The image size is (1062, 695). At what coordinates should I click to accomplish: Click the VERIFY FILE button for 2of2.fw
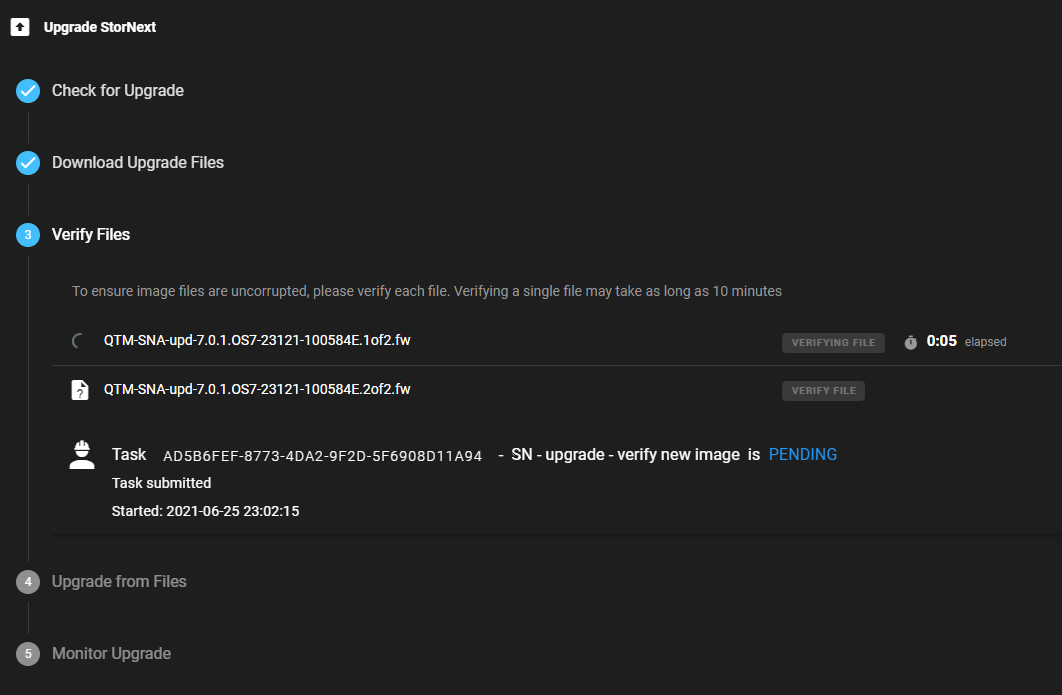click(x=824, y=391)
